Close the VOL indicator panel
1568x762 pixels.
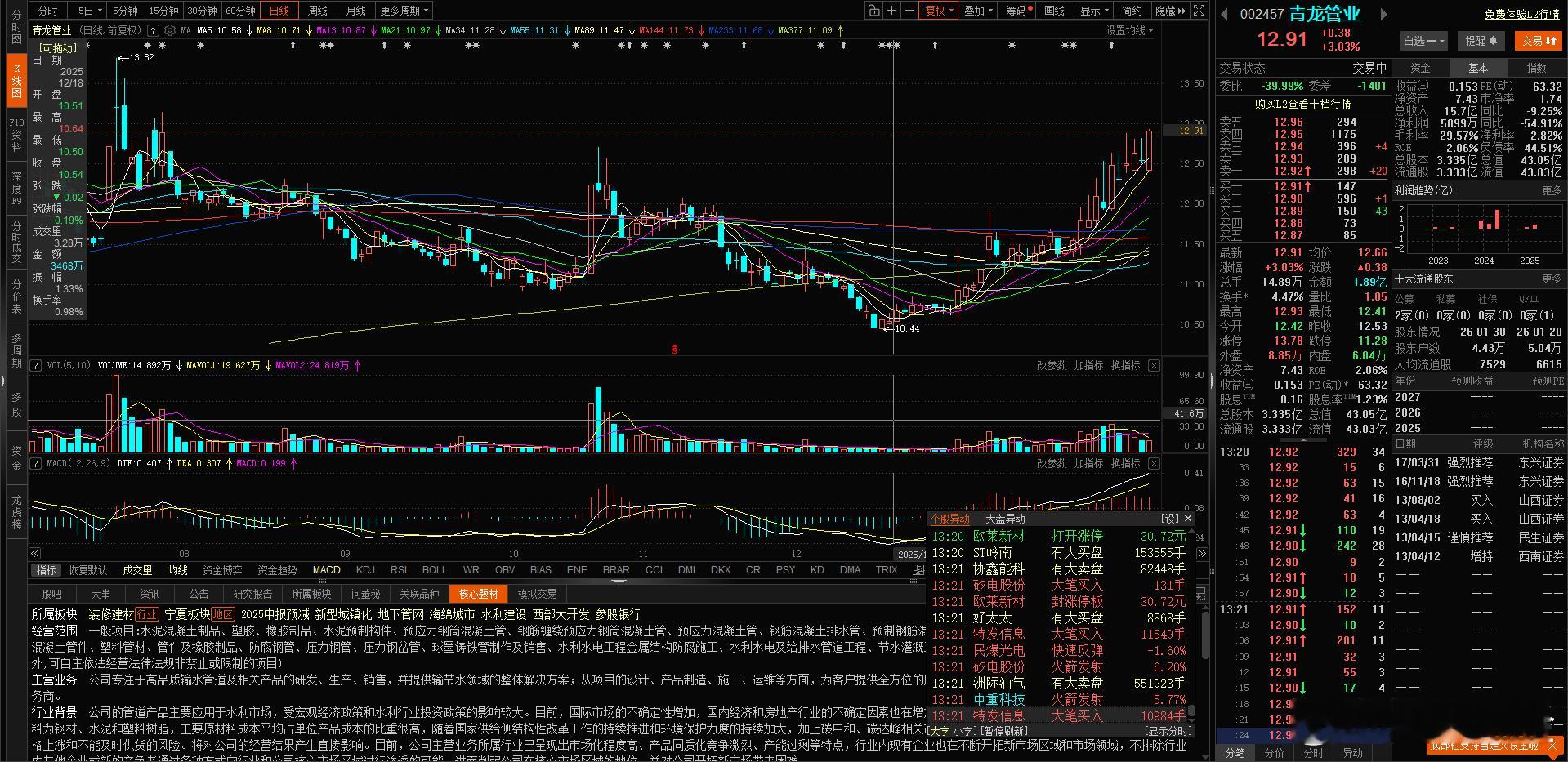tap(1154, 365)
